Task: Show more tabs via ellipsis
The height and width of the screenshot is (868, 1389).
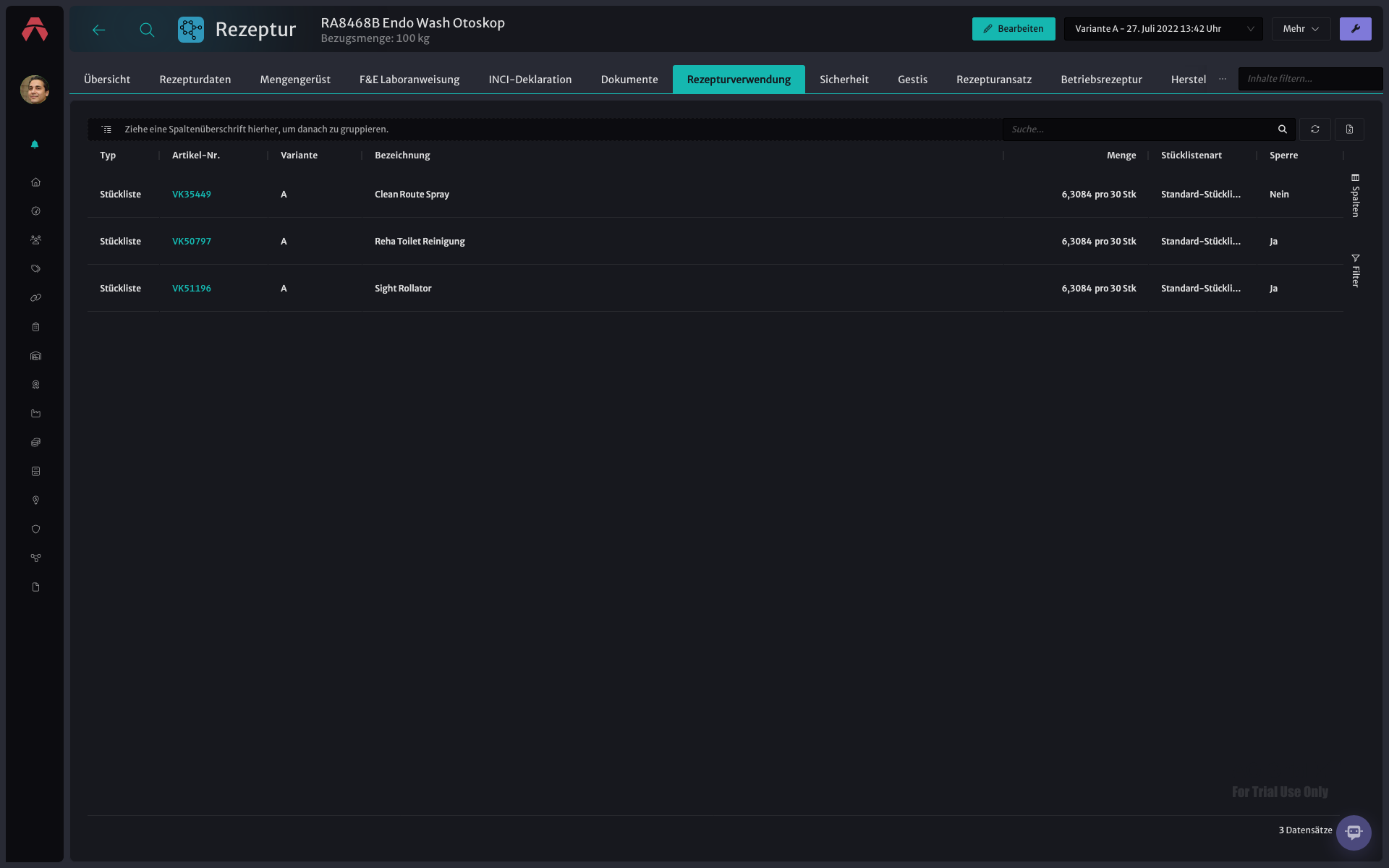Action: [1223, 79]
